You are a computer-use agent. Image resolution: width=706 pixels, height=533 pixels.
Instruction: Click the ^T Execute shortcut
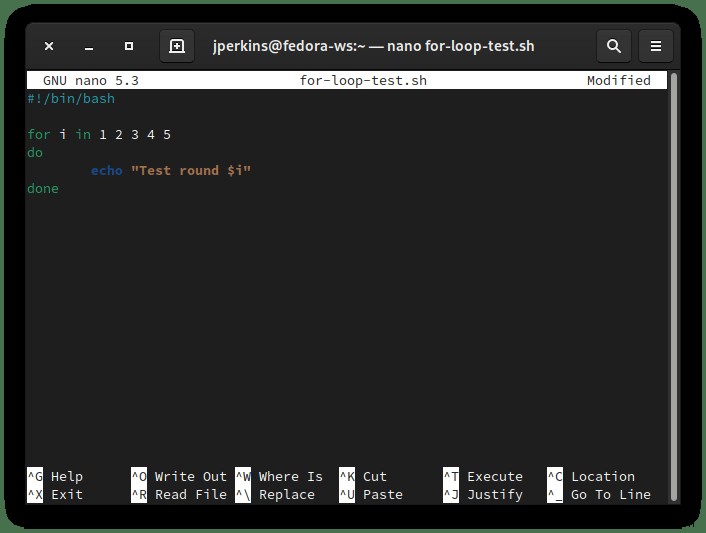(x=483, y=476)
